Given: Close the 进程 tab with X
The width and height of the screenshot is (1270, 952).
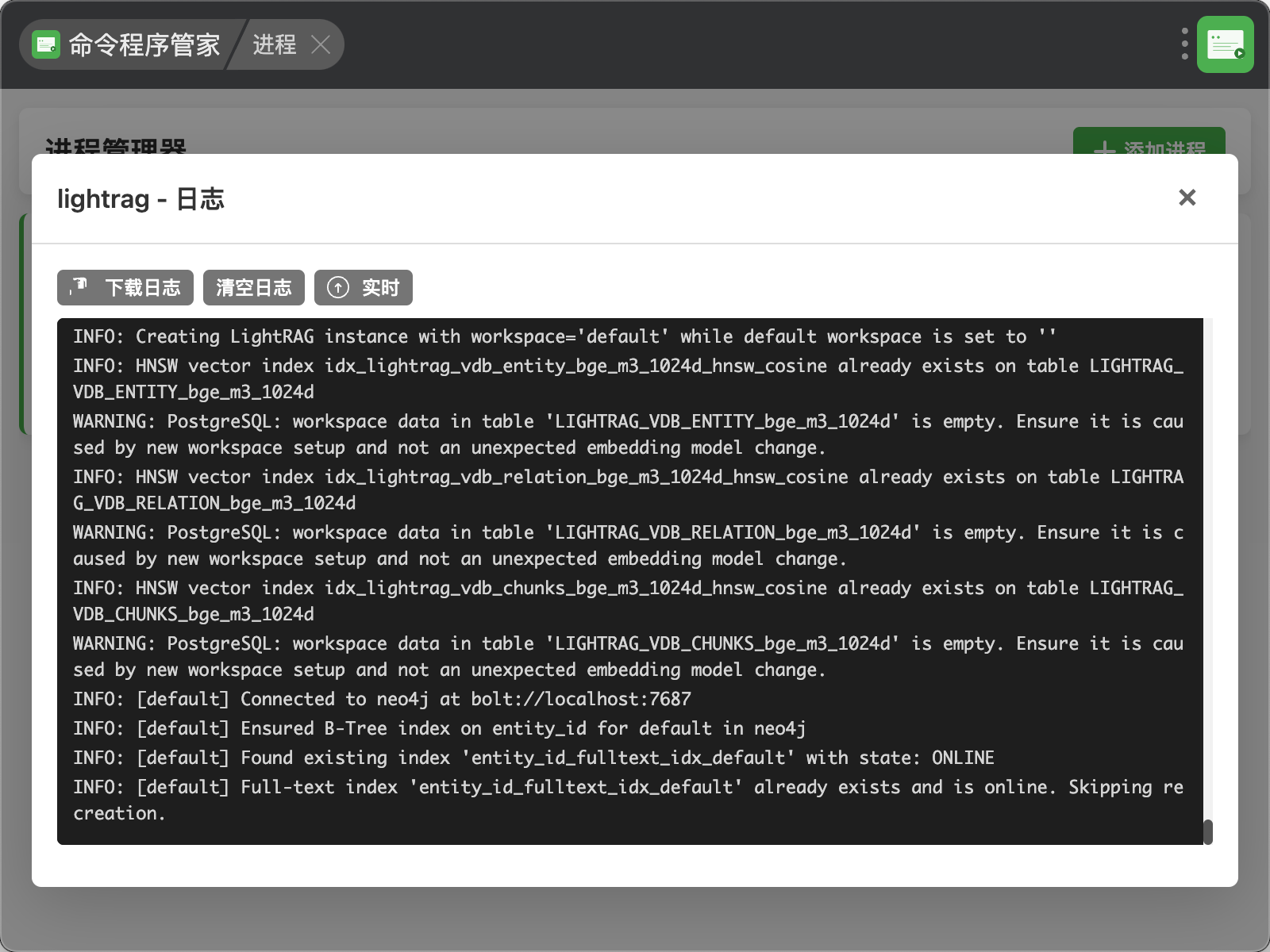Looking at the screenshot, I should pyautogui.click(x=321, y=44).
